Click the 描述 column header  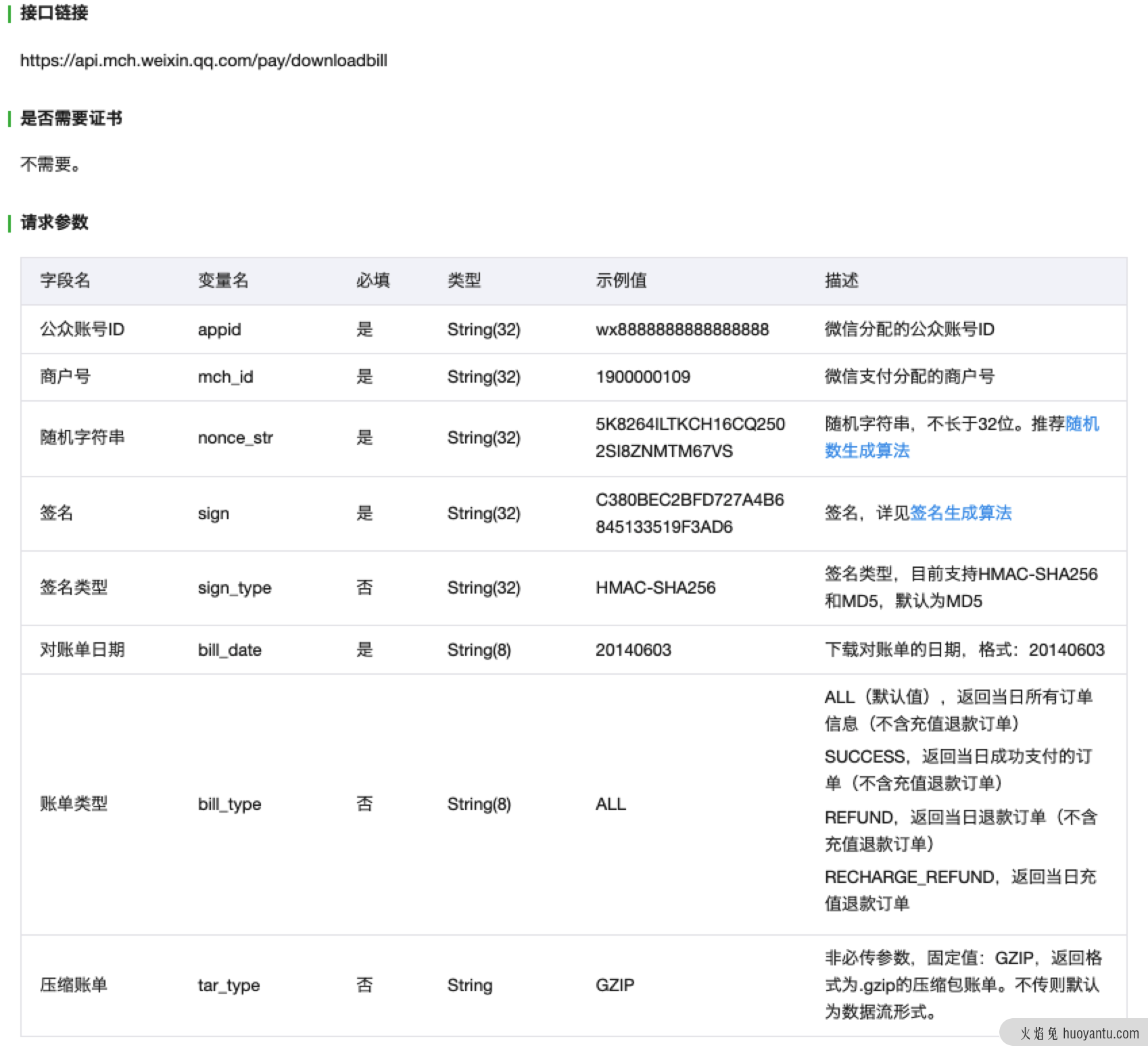[842, 281]
